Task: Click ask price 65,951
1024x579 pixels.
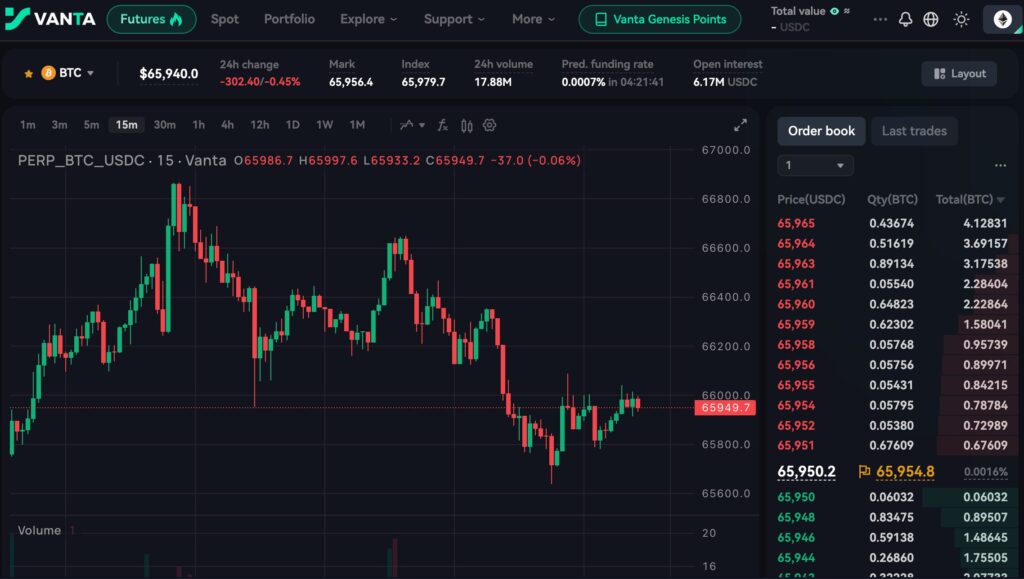Action: pyautogui.click(x=796, y=446)
